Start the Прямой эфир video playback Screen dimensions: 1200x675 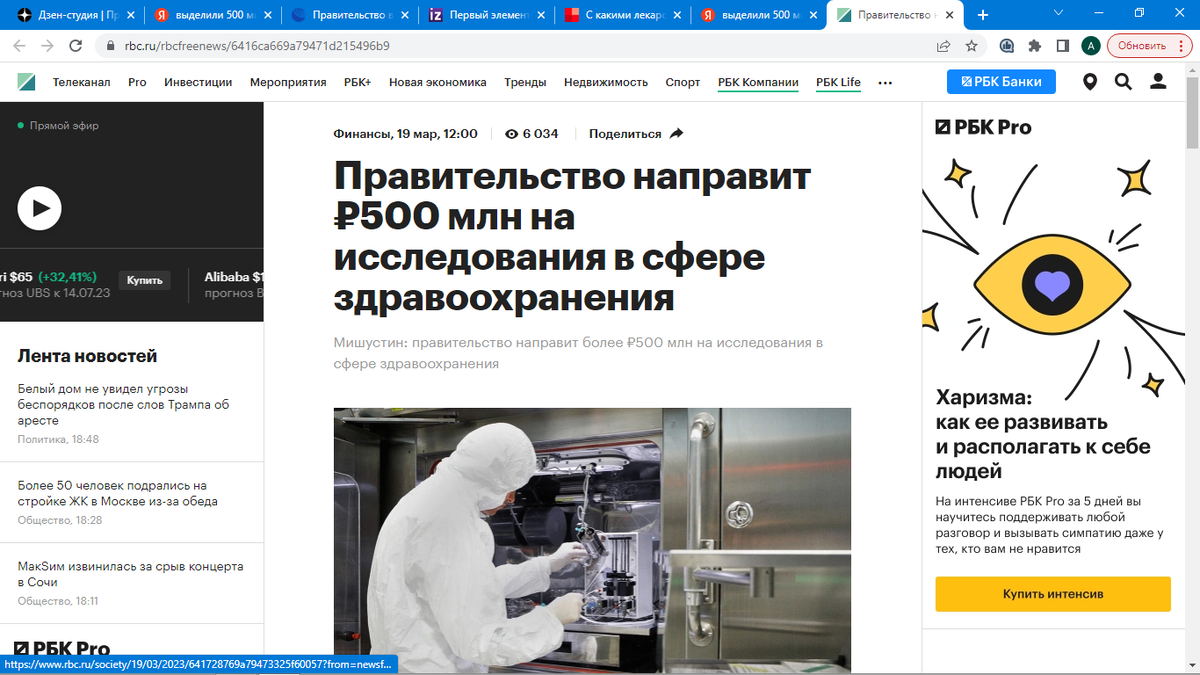coord(40,208)
